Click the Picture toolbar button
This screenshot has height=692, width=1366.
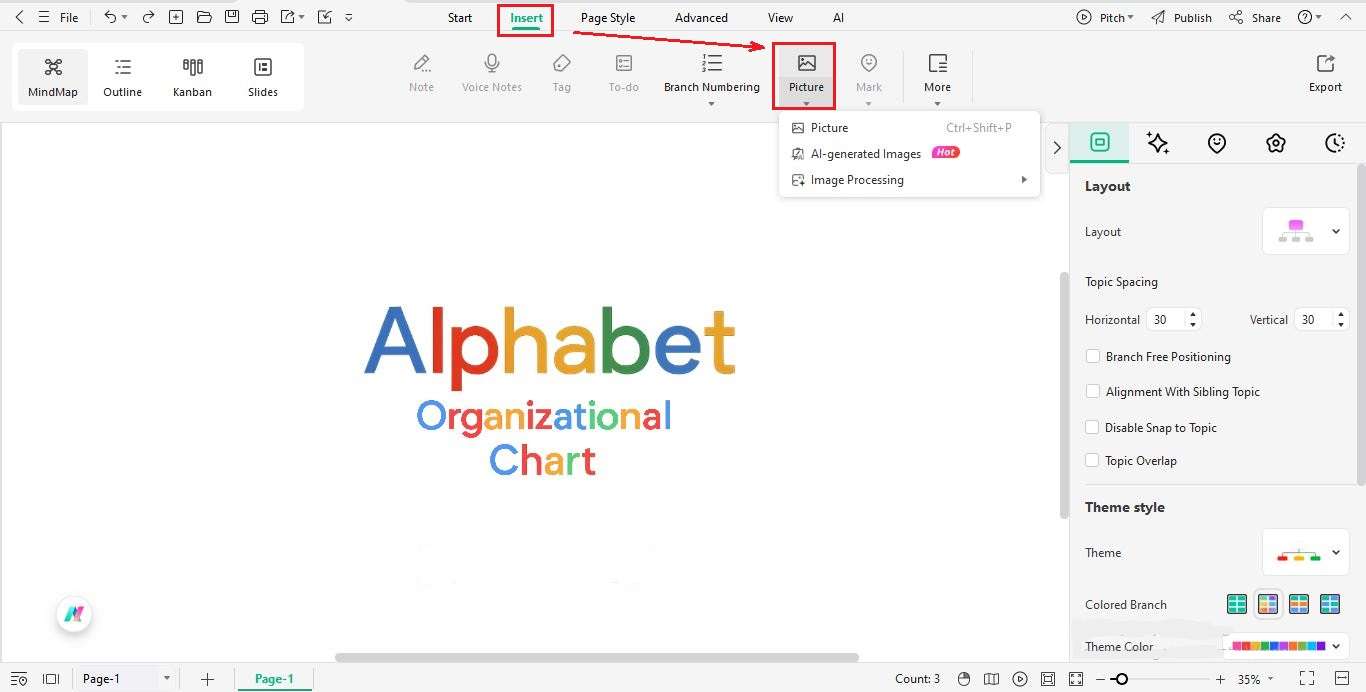click(x=806, y=76)
